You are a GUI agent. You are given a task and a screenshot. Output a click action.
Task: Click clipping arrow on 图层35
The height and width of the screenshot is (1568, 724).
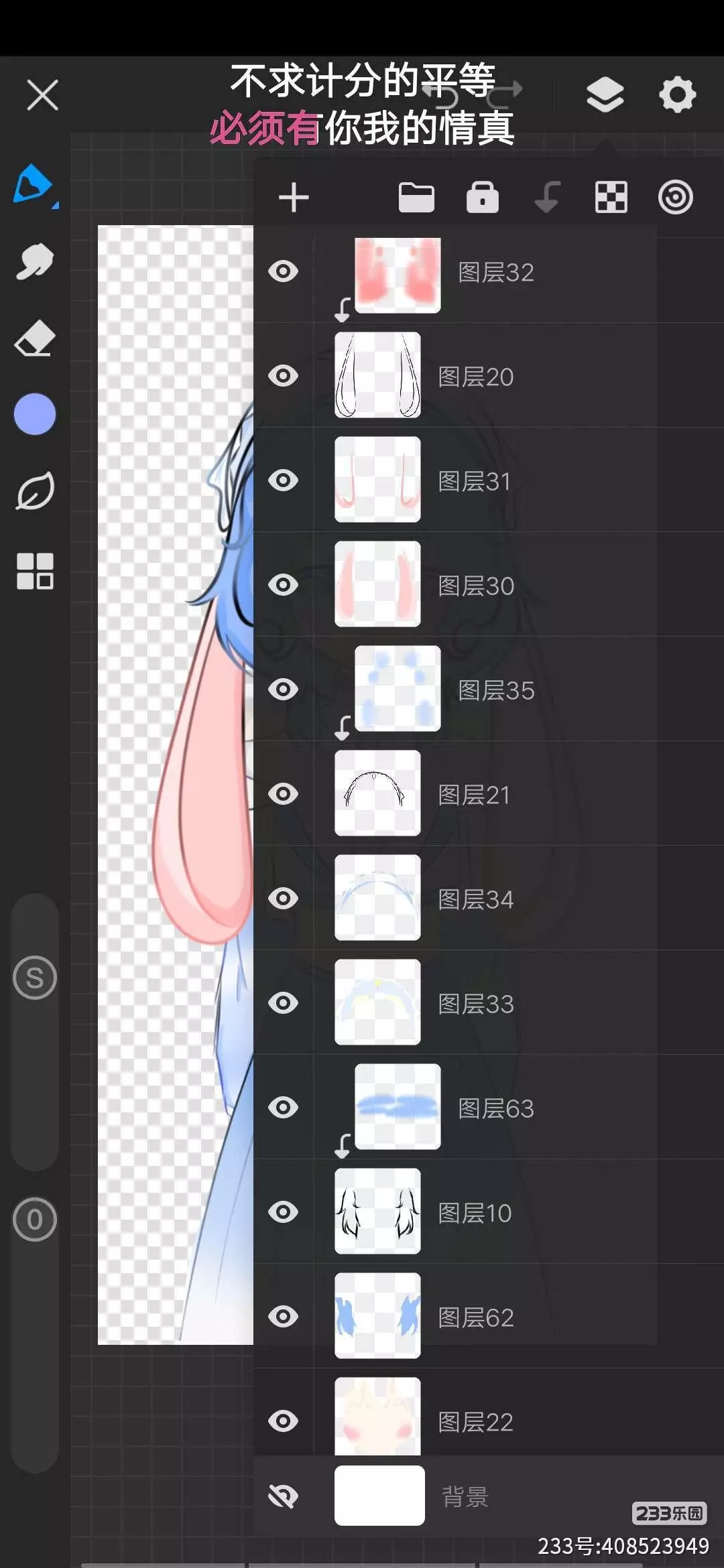point(343,728)
